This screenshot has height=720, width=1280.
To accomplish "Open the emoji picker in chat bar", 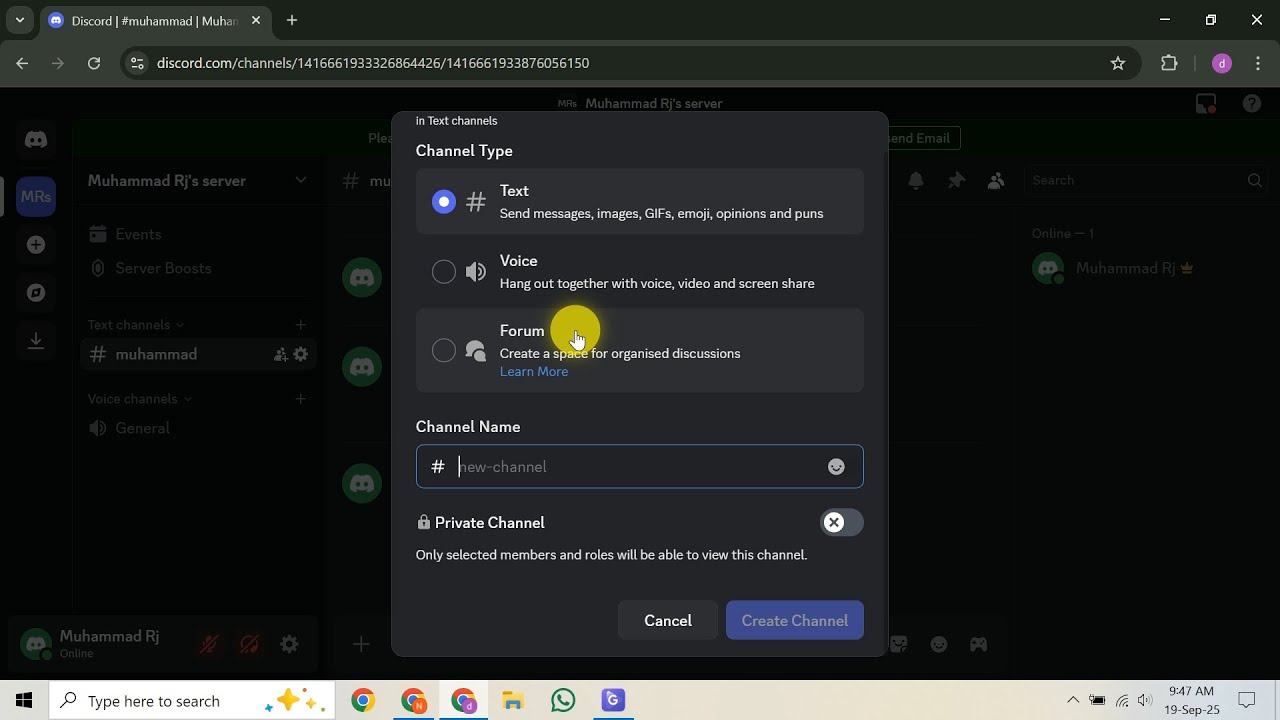I will pos(938,645).
